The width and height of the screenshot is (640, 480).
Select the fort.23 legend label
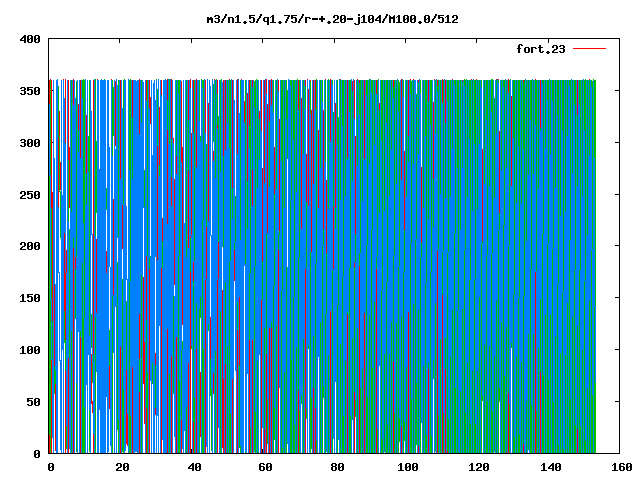541,49
